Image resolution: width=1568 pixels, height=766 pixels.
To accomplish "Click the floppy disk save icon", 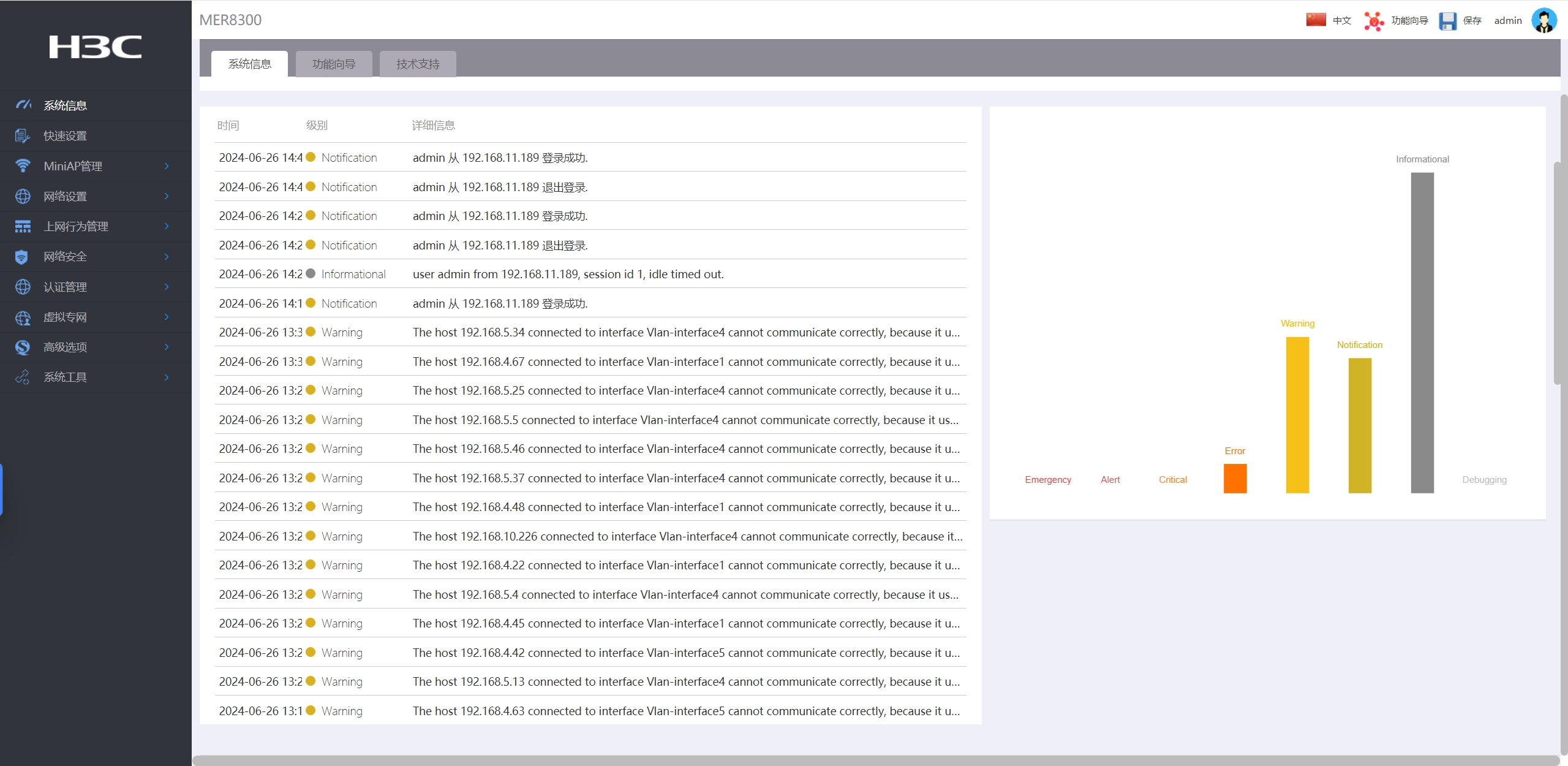I will [1447, 21].
